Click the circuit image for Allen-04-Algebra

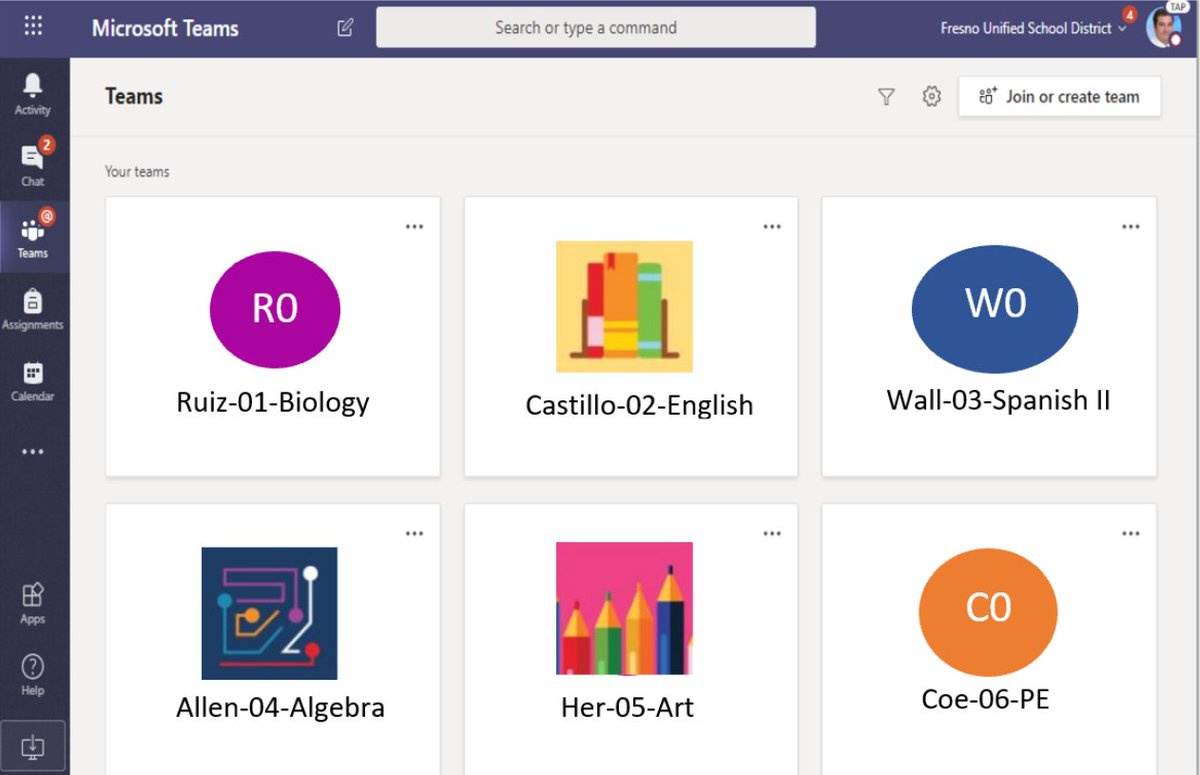click(x=269, y=614)
